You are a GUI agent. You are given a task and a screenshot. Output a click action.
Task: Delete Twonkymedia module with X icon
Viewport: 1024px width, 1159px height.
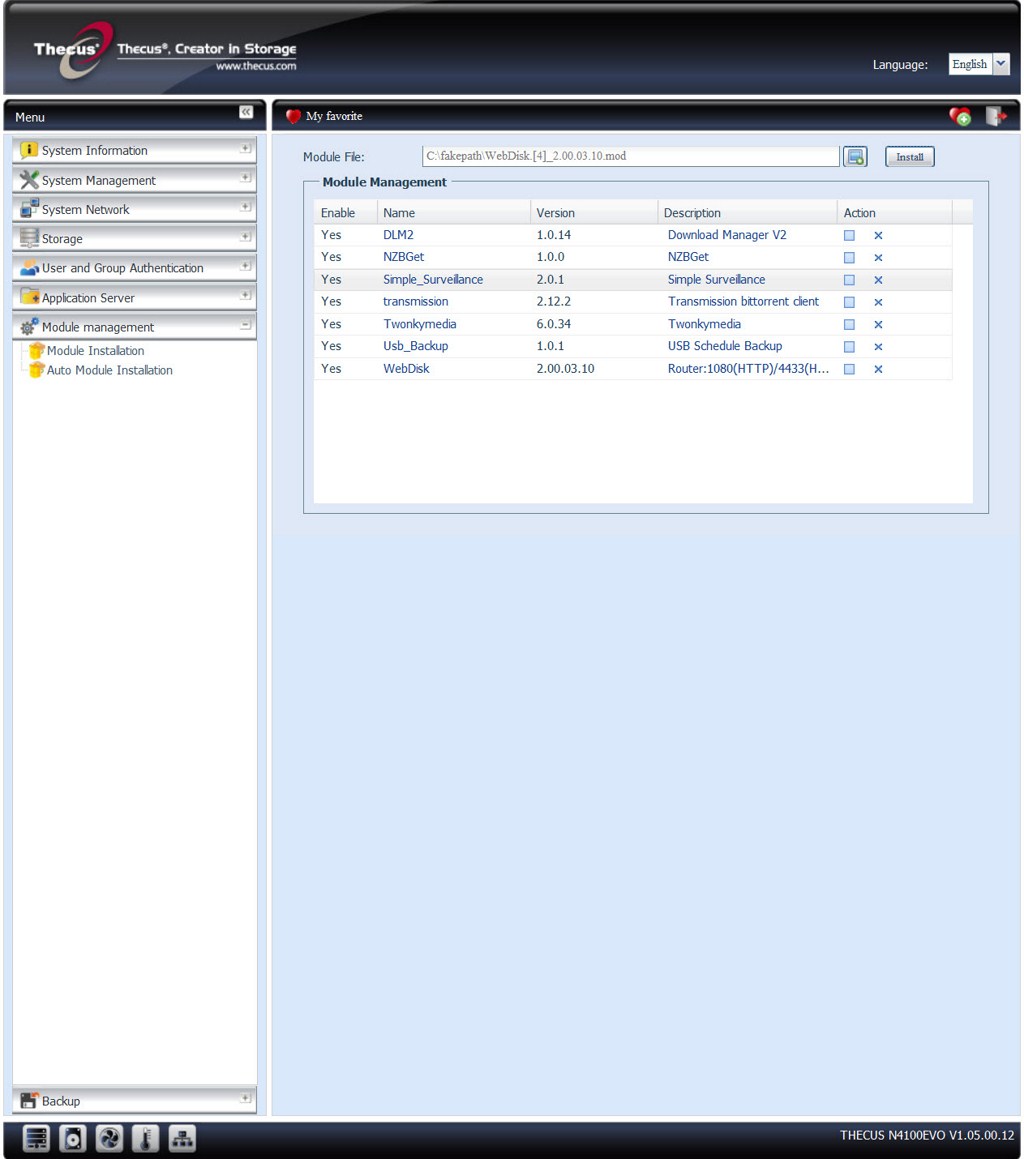[x=878, y=324]
